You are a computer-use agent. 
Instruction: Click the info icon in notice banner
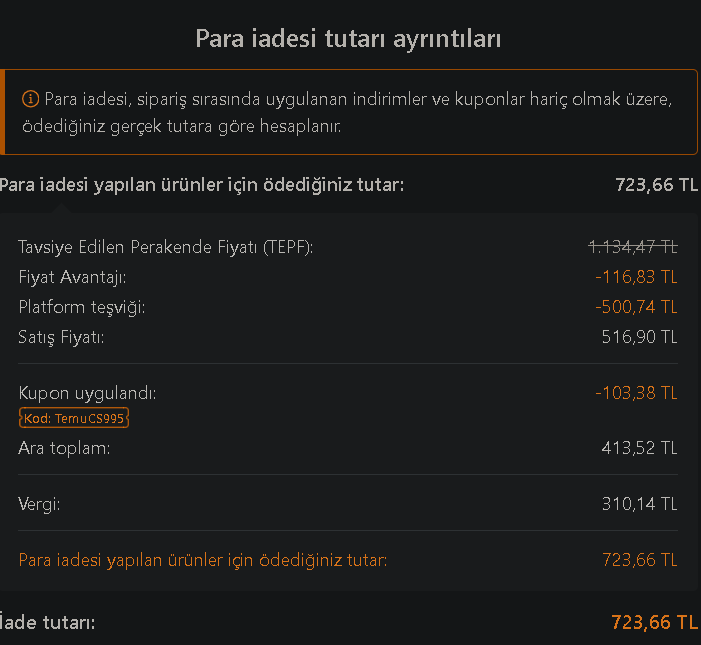pos(30,99)
